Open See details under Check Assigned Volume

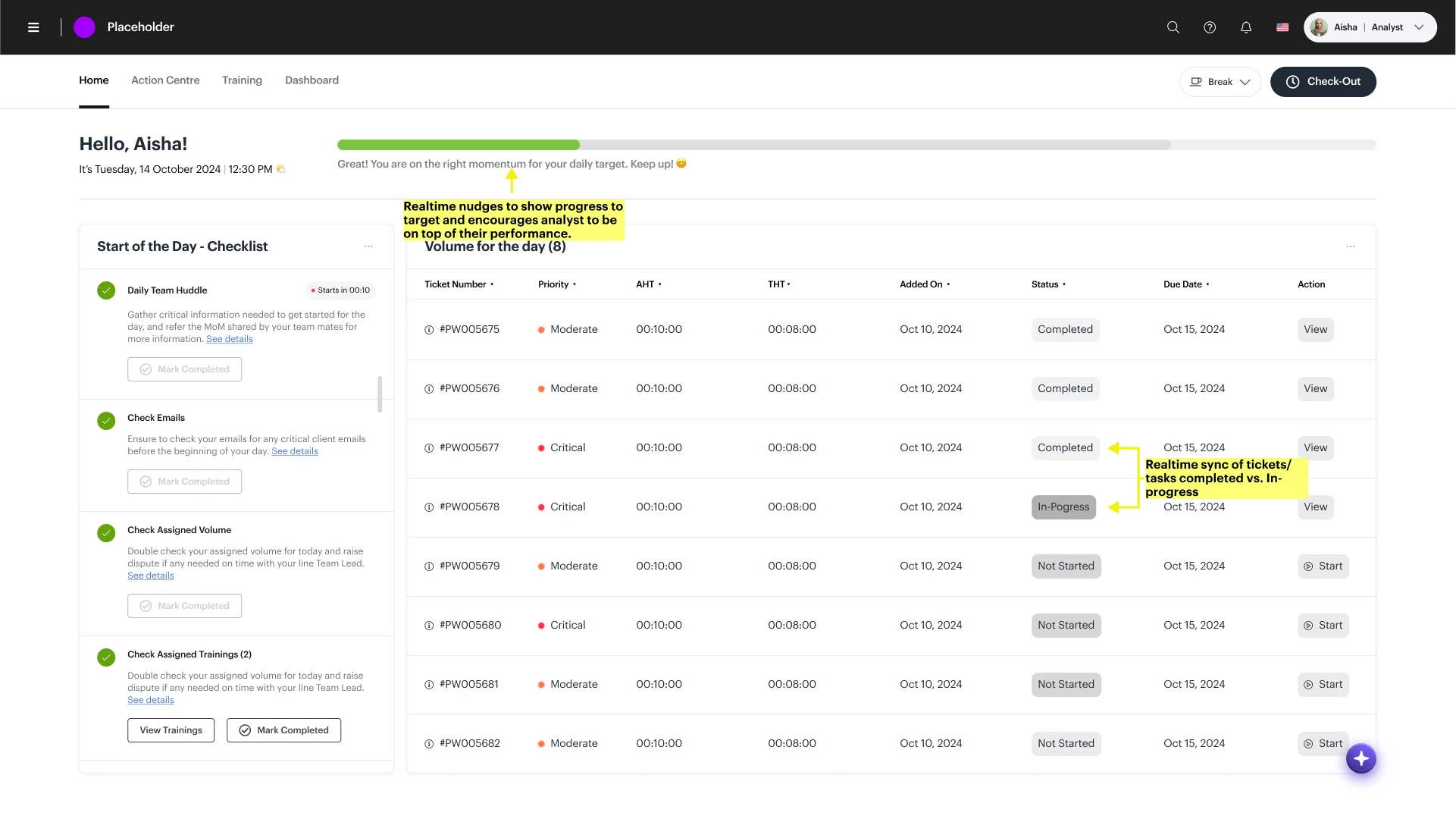(x=151, y=576)
